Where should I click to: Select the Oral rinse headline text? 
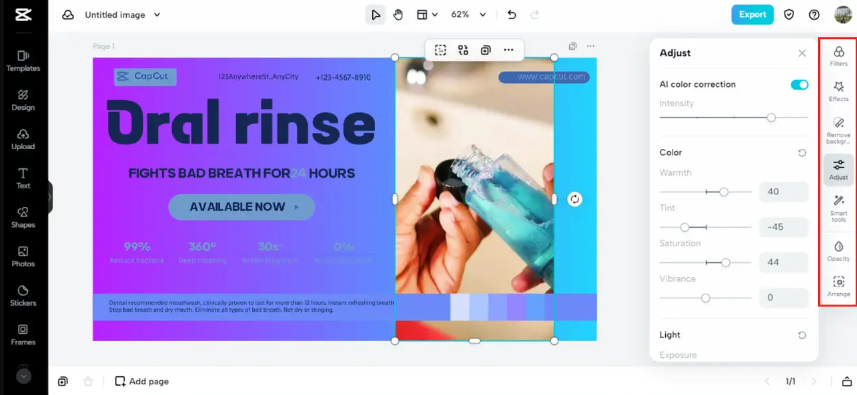click(241, 122)
